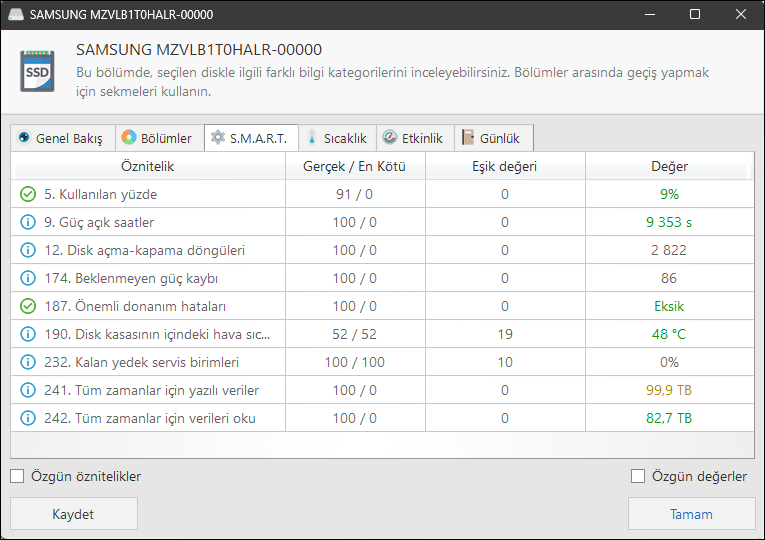This screenshot has height=540, width=765.
Task: Toggle the Özgün değerler checkbox
Action: click(638, 476)
